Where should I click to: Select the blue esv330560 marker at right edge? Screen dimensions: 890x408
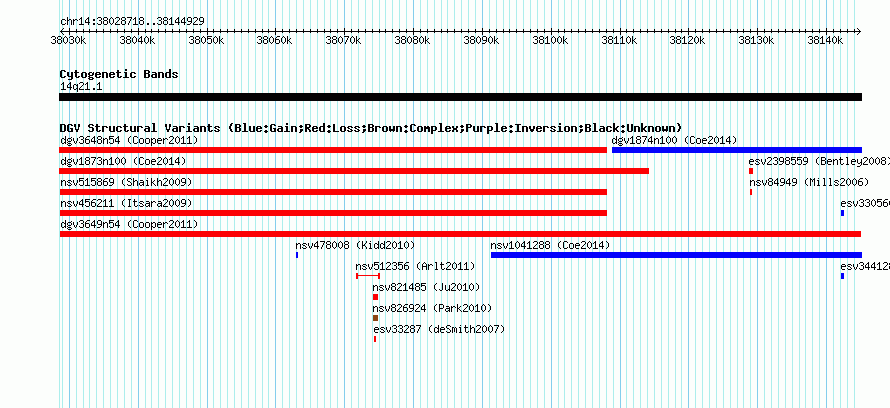click(x=842, y=213)
